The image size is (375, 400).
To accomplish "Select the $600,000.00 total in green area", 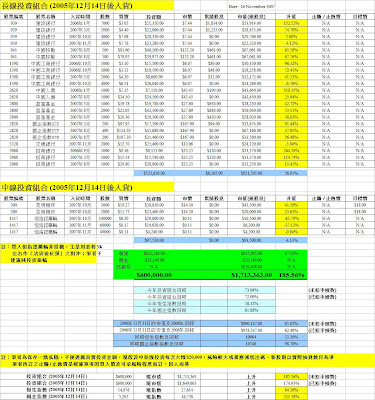I will click(154, 275).
